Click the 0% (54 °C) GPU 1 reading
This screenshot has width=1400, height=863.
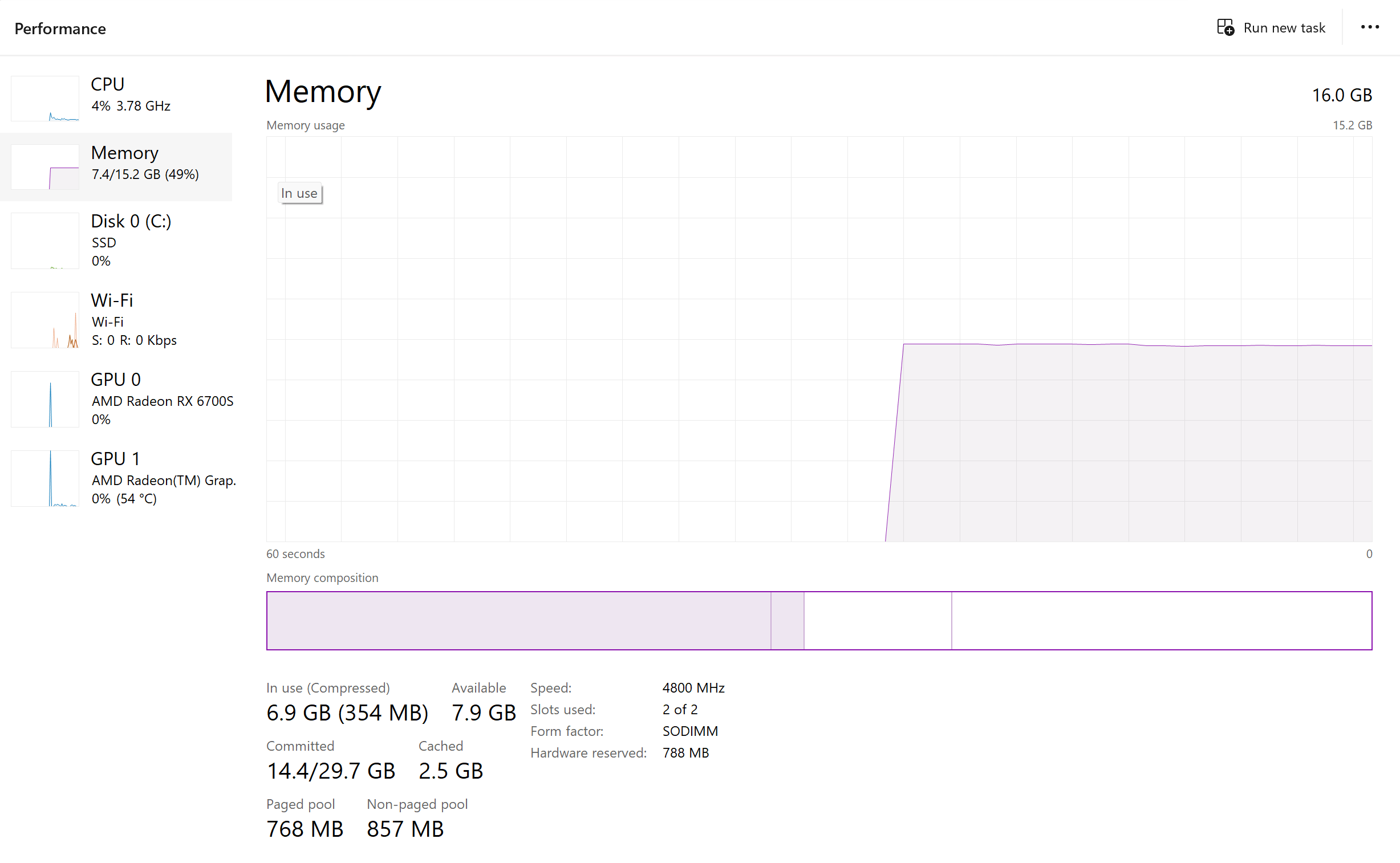(124, 499)
